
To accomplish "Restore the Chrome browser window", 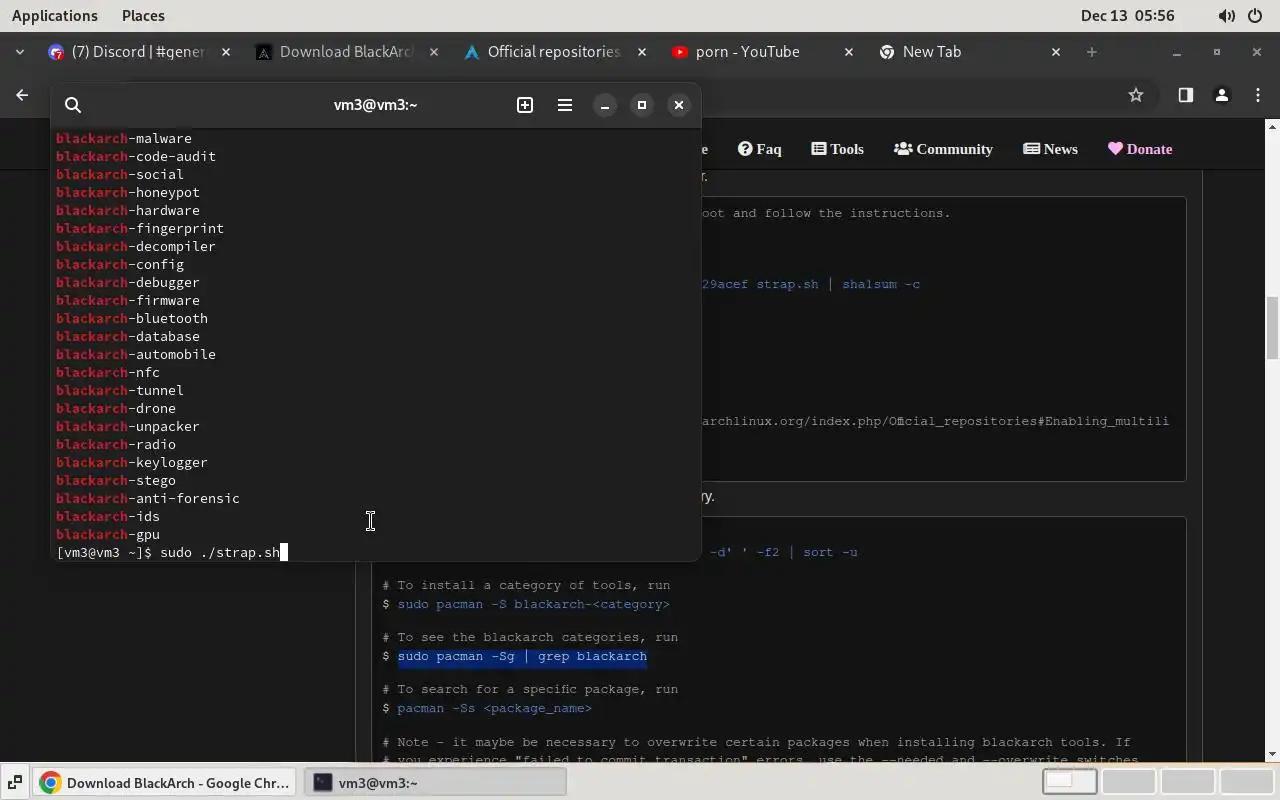I will [x=1217, y=52].
